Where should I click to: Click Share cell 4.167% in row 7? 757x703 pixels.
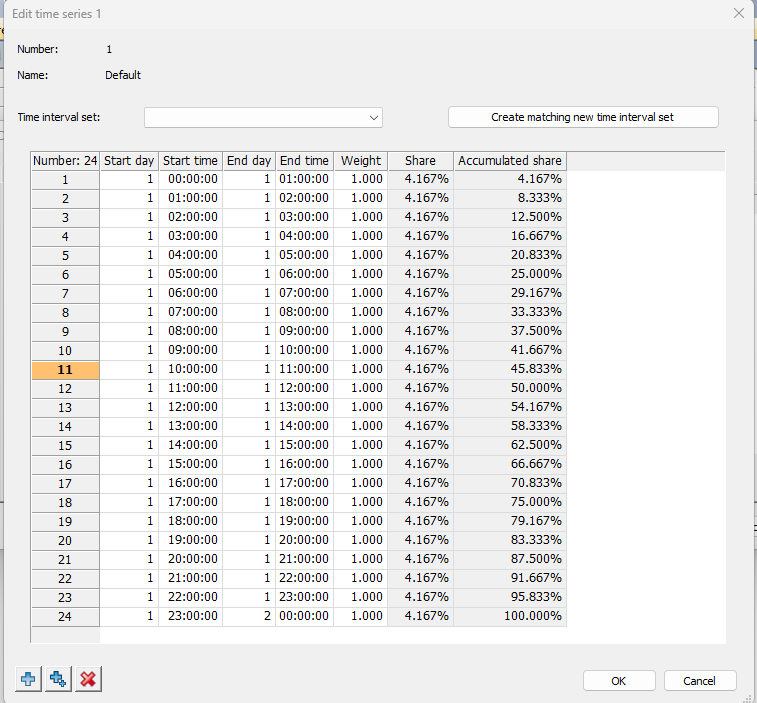pyautogui.click(x=421, y=293)
